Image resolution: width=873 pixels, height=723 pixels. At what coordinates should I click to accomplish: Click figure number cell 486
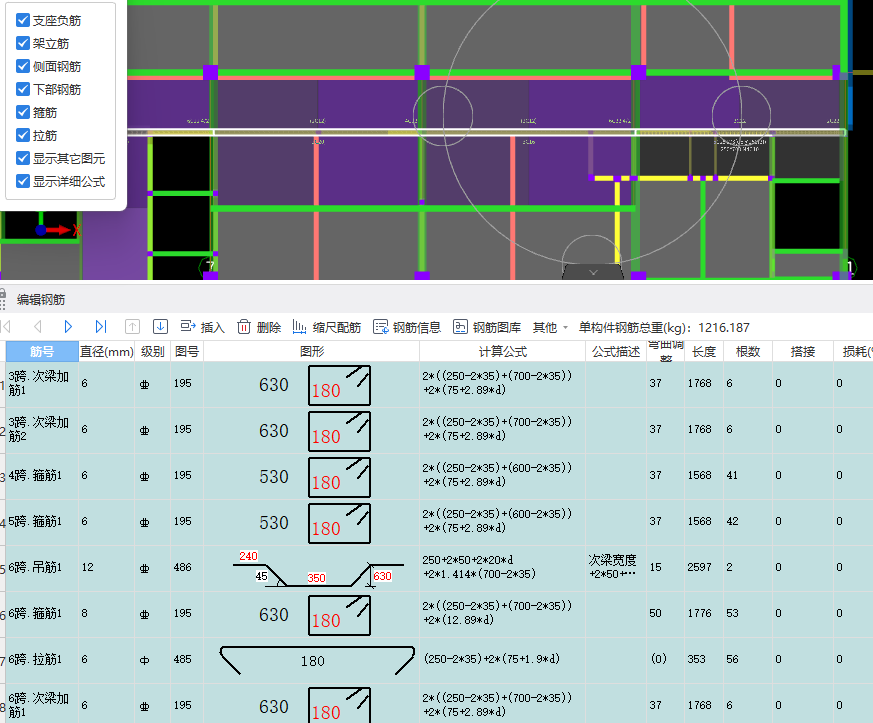(187, 568)
